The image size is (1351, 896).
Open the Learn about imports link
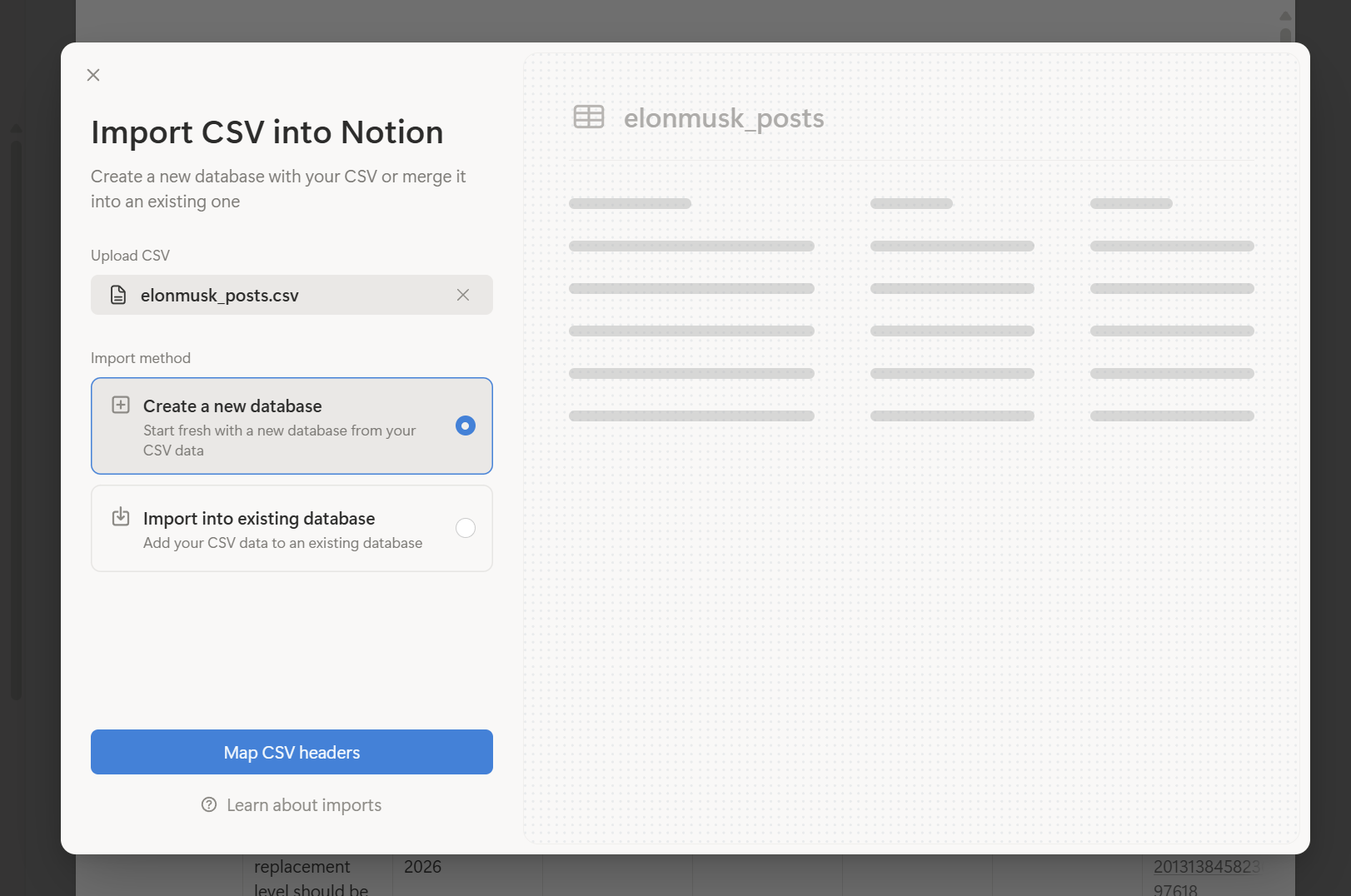coord(303,805)
